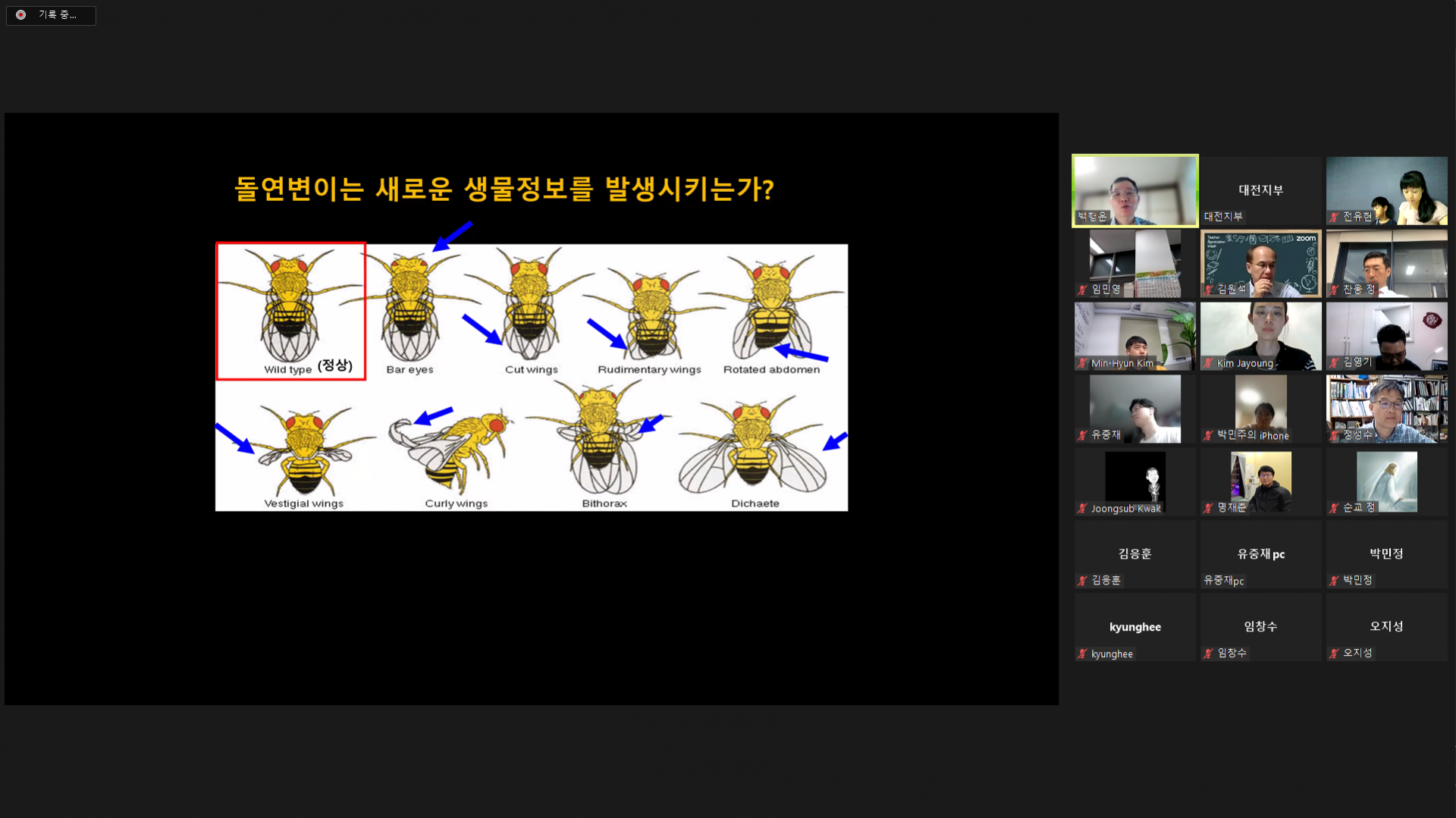The image size is (1456, 818).
Task: Click the muted mic icon beside Min-Hyun Kim
Action: (1083, 363)
